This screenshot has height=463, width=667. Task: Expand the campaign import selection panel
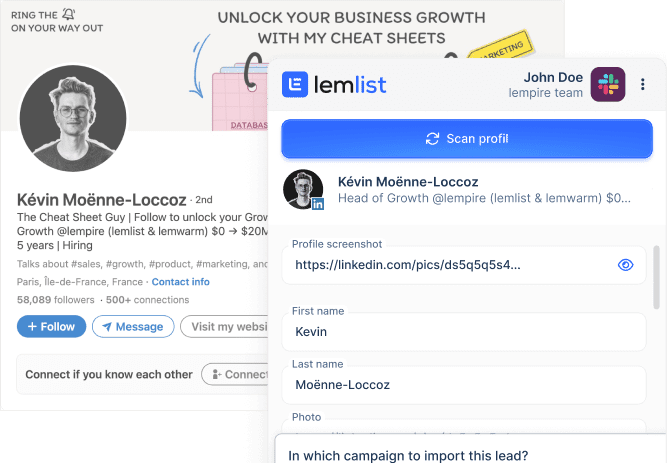click(x=470, y=449)
